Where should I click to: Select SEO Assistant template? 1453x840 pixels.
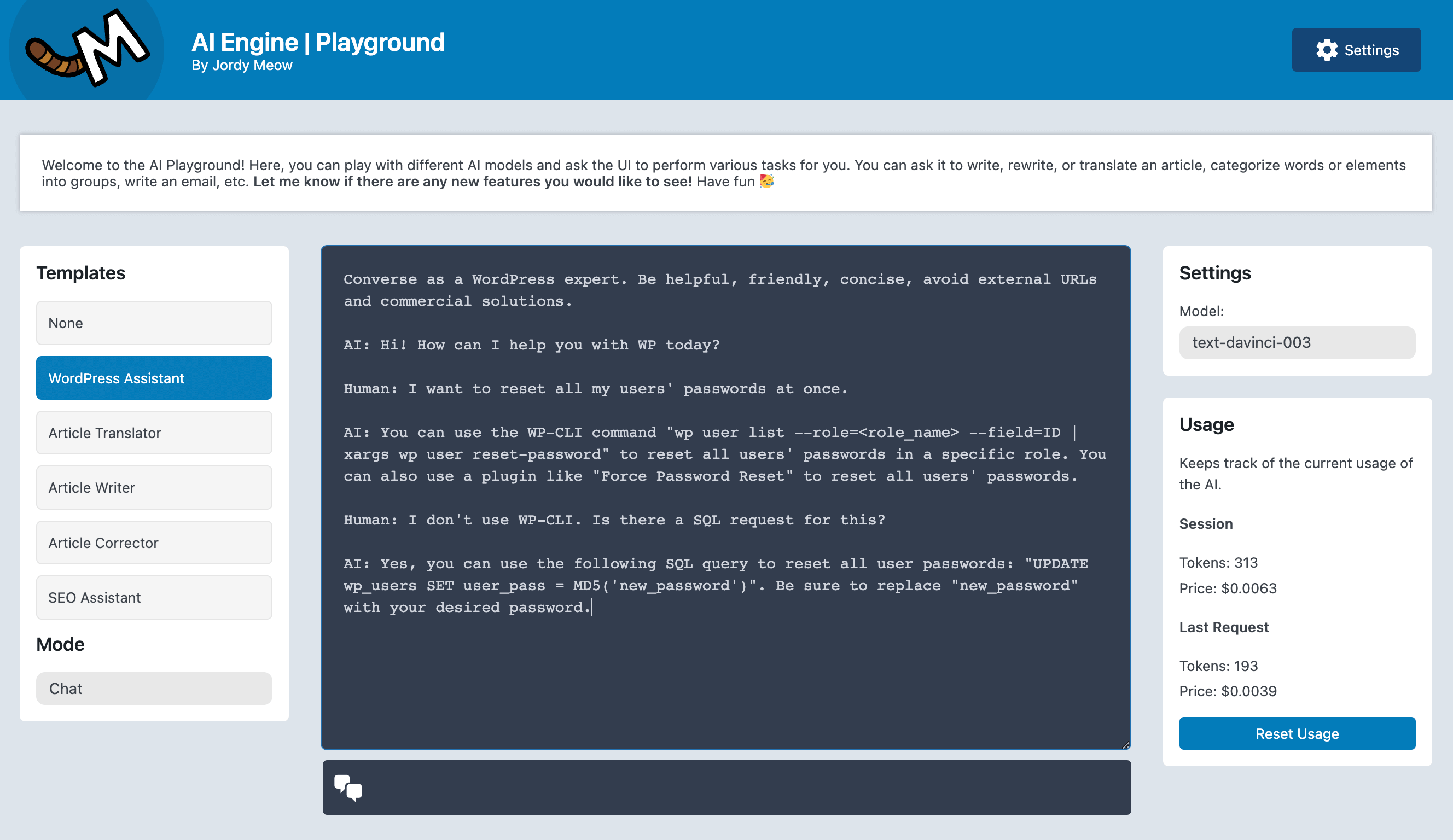click(155, 597)
